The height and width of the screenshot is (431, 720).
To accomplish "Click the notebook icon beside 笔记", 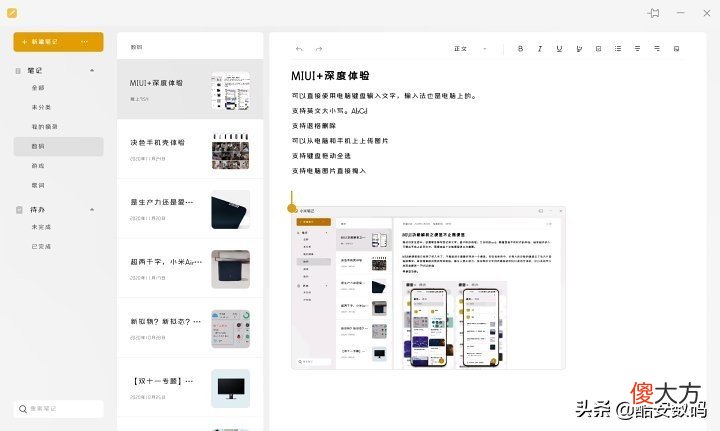I will tap(18, 71).
